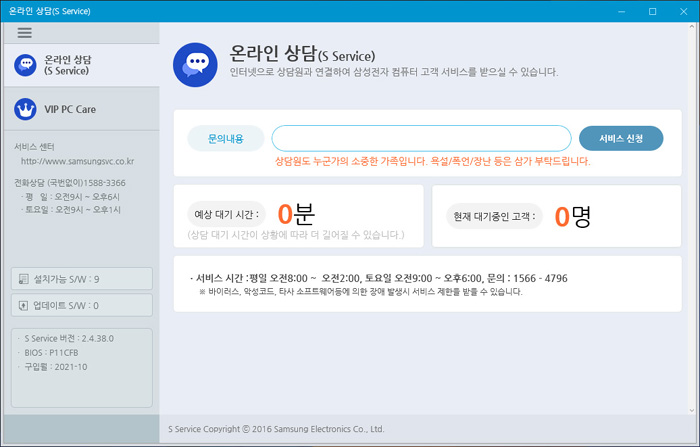Image resolution: width=700 pixels, height=447 pixels.
Task: Focus the inquiry content input field
Action: [421, 138]
